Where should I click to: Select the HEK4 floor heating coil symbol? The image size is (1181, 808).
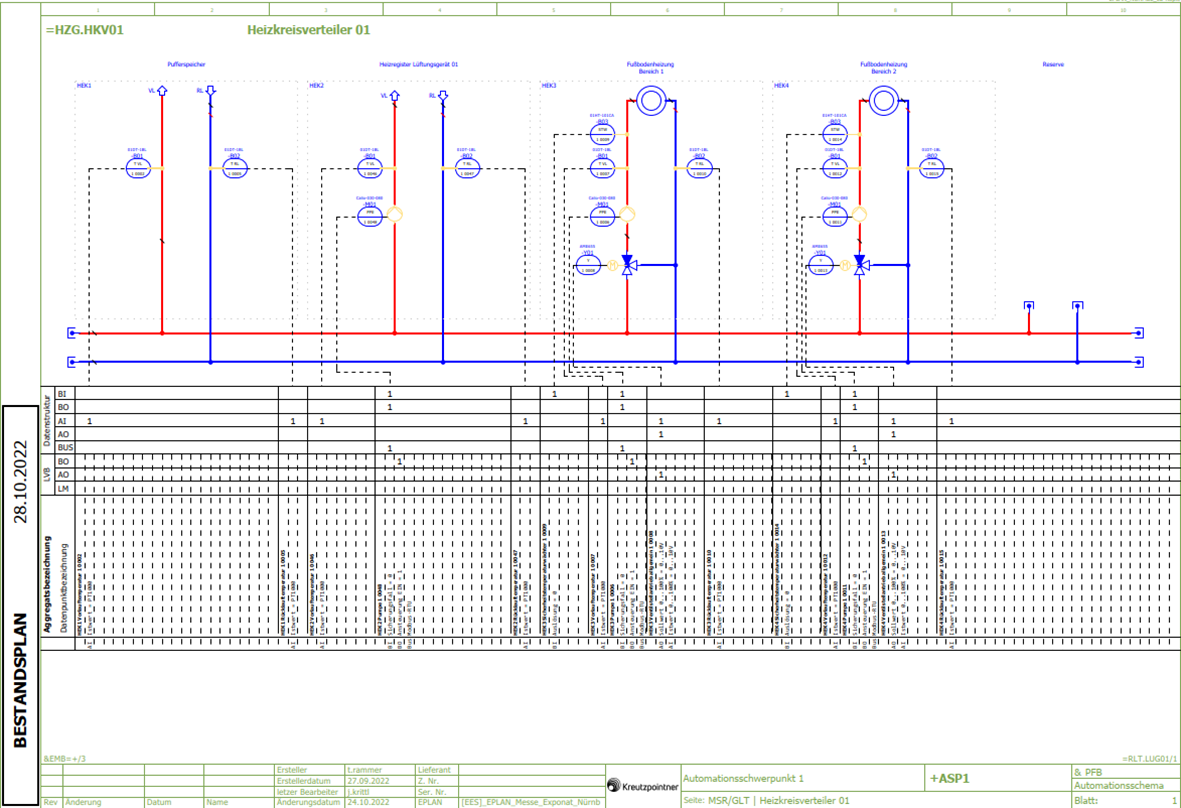click(882, 100)
